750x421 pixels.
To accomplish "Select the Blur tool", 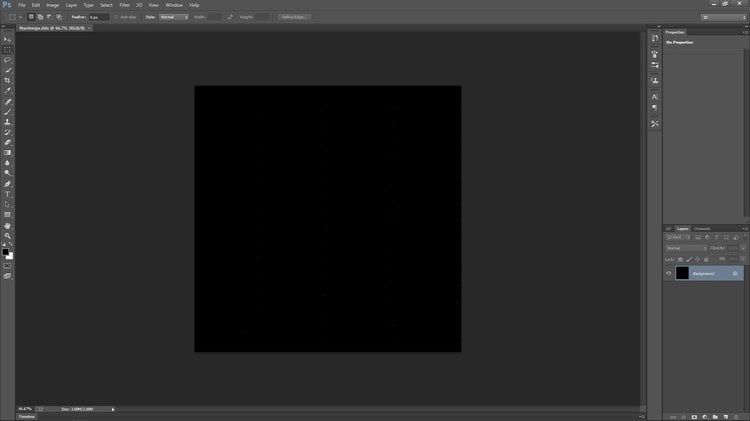I will tap(7, 163).
